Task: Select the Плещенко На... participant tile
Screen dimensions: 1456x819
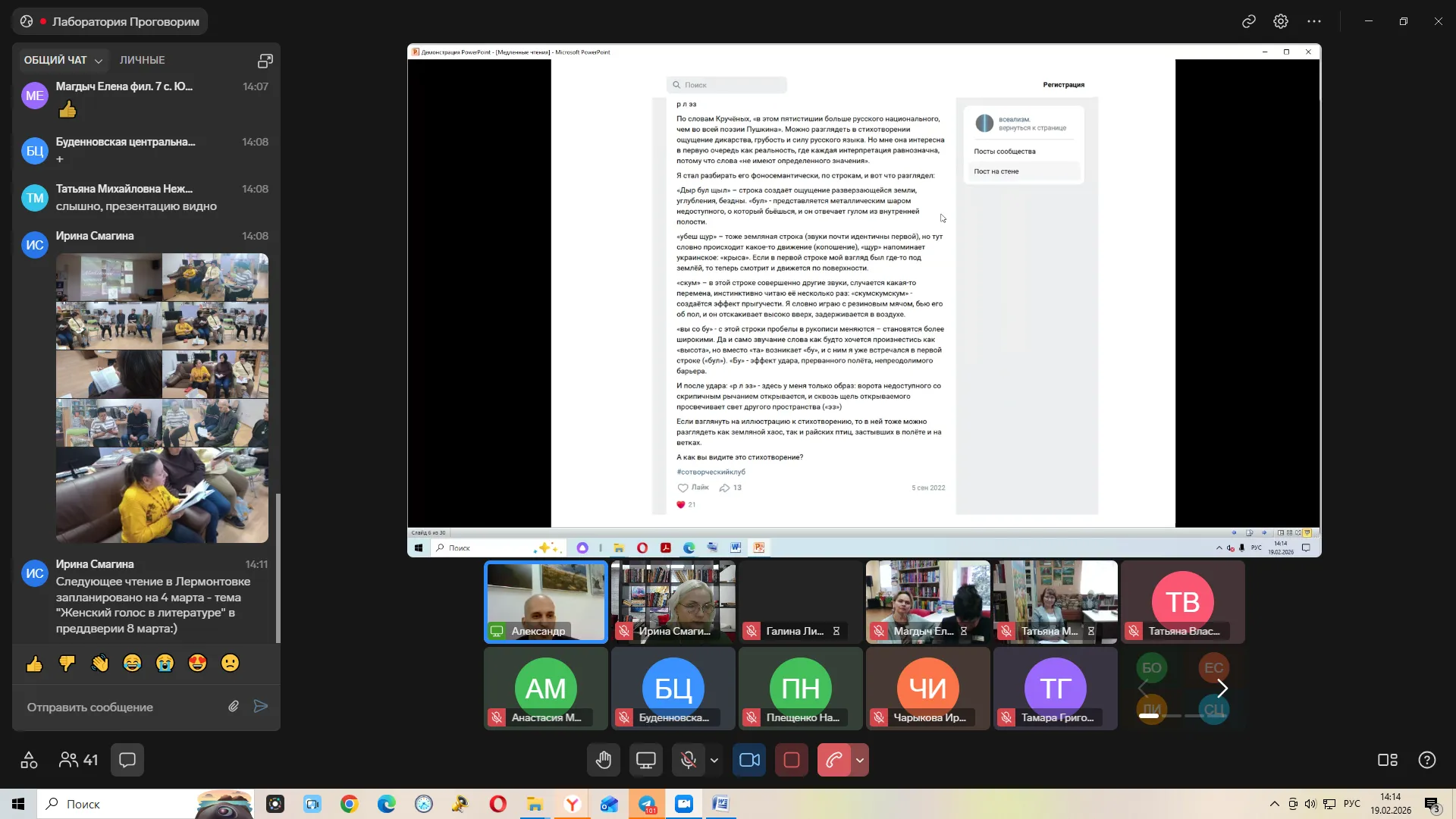Action: pyautogui.click(x=801, y=689)
